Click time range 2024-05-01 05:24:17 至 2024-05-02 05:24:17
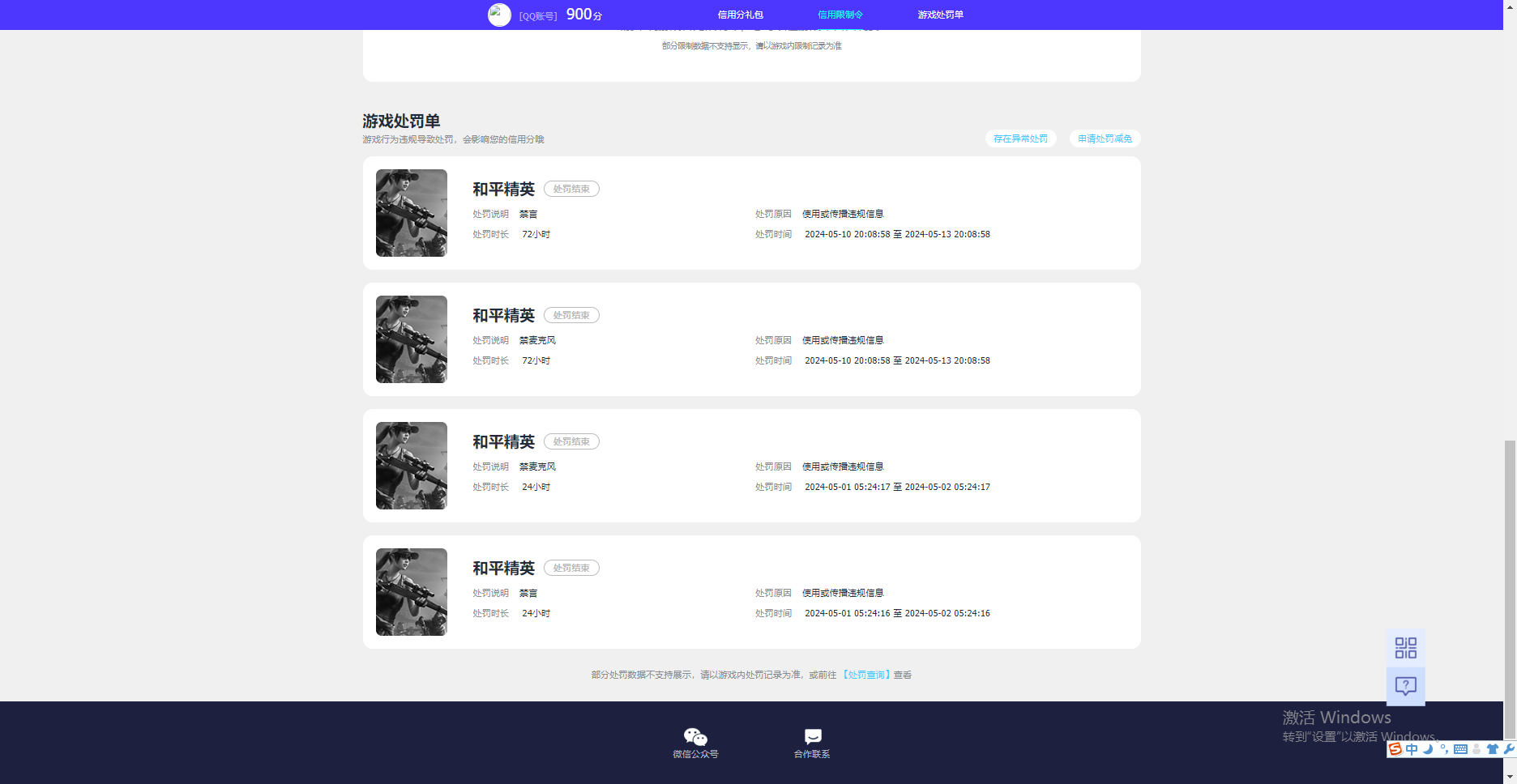 (x=897, y=487)
